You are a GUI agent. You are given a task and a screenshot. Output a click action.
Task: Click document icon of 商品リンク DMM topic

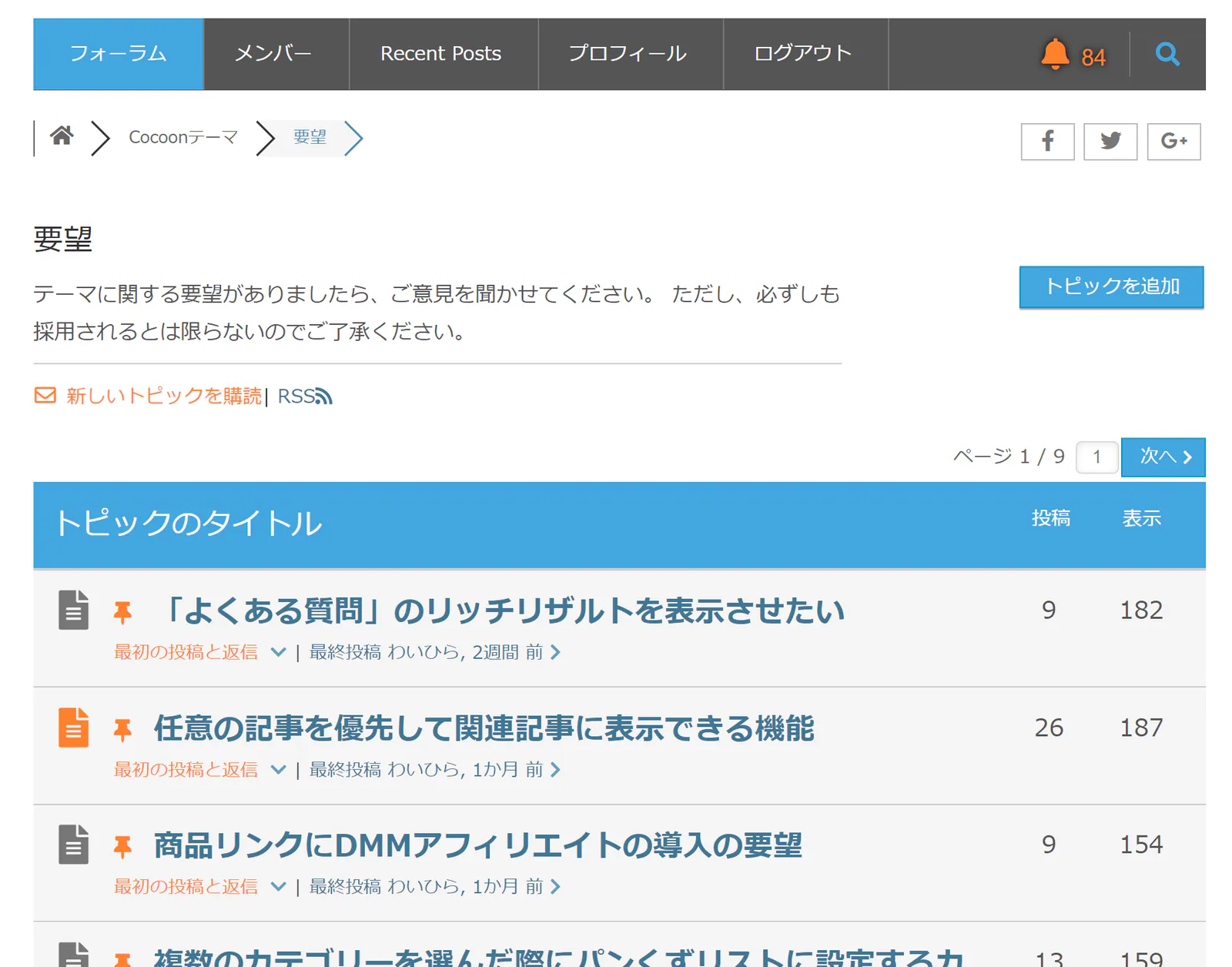[x=73, y=845]
